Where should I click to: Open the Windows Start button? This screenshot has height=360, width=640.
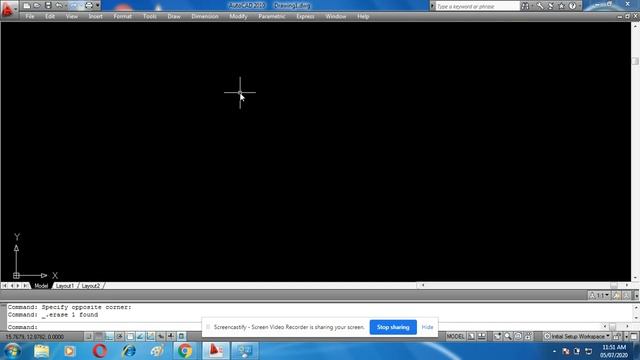12,351
